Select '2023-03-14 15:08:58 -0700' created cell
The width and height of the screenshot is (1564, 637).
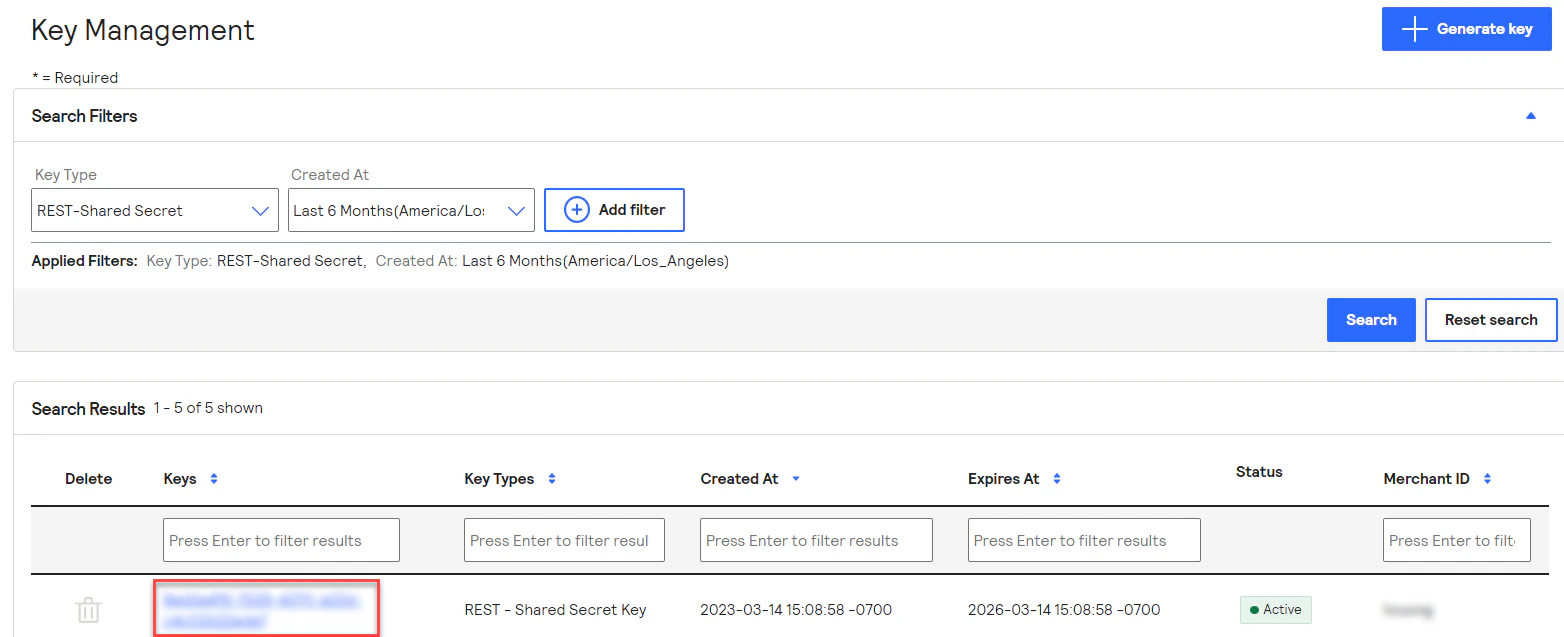click(796, 610)
